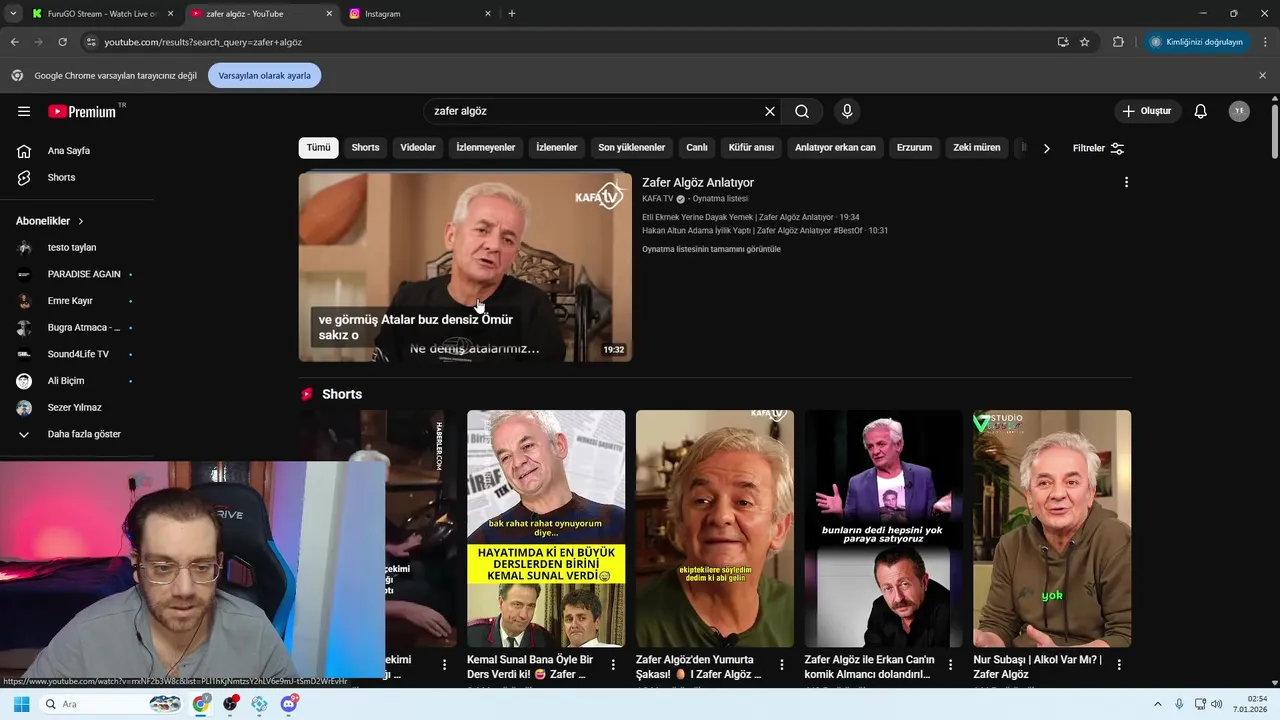Switch to the Instagram browser tab

420,14
